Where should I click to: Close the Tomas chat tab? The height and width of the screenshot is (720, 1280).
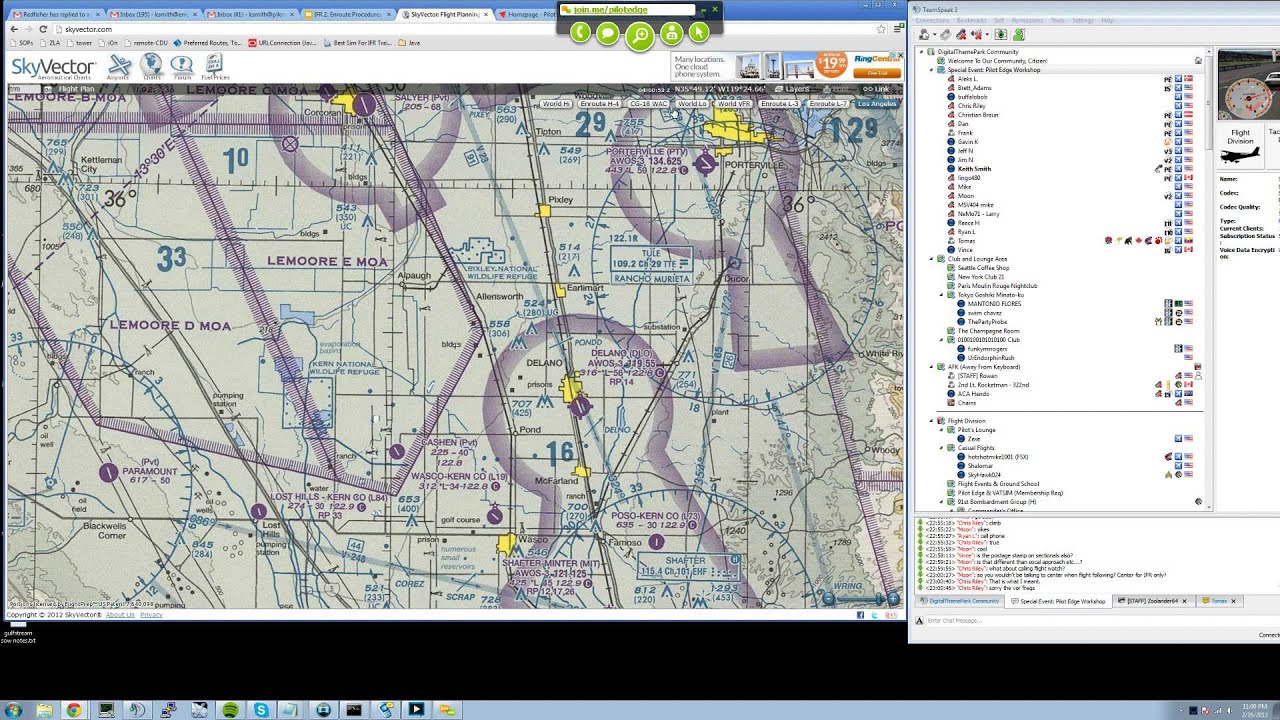point(1233,601)
